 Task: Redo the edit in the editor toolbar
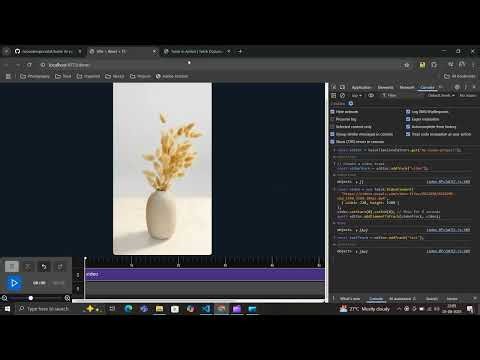tap(60, 267)
